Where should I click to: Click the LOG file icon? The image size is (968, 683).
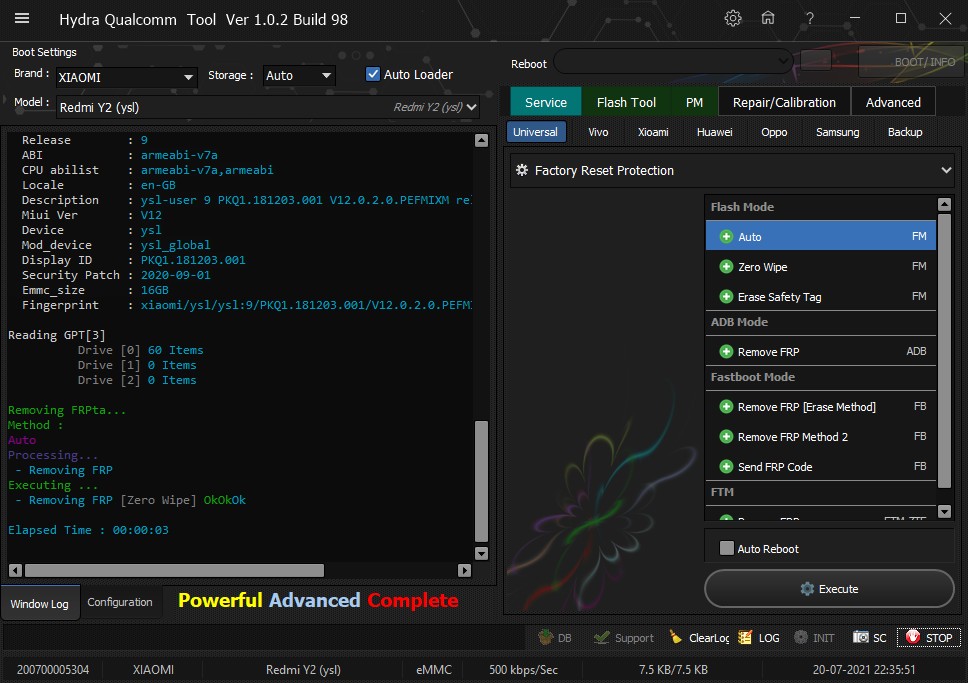[745, 637]
